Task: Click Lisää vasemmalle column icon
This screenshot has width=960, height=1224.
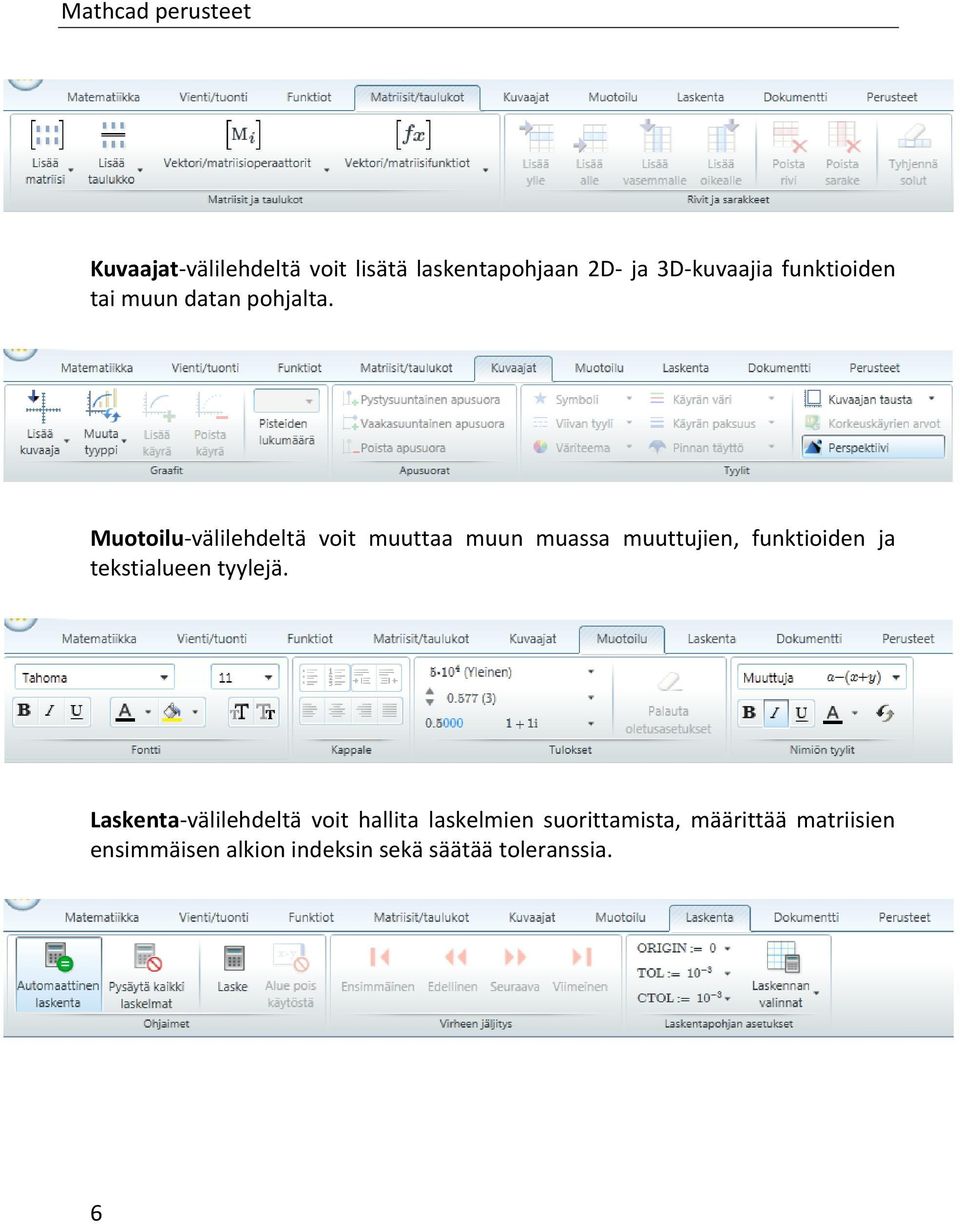Action: (654, 136)
